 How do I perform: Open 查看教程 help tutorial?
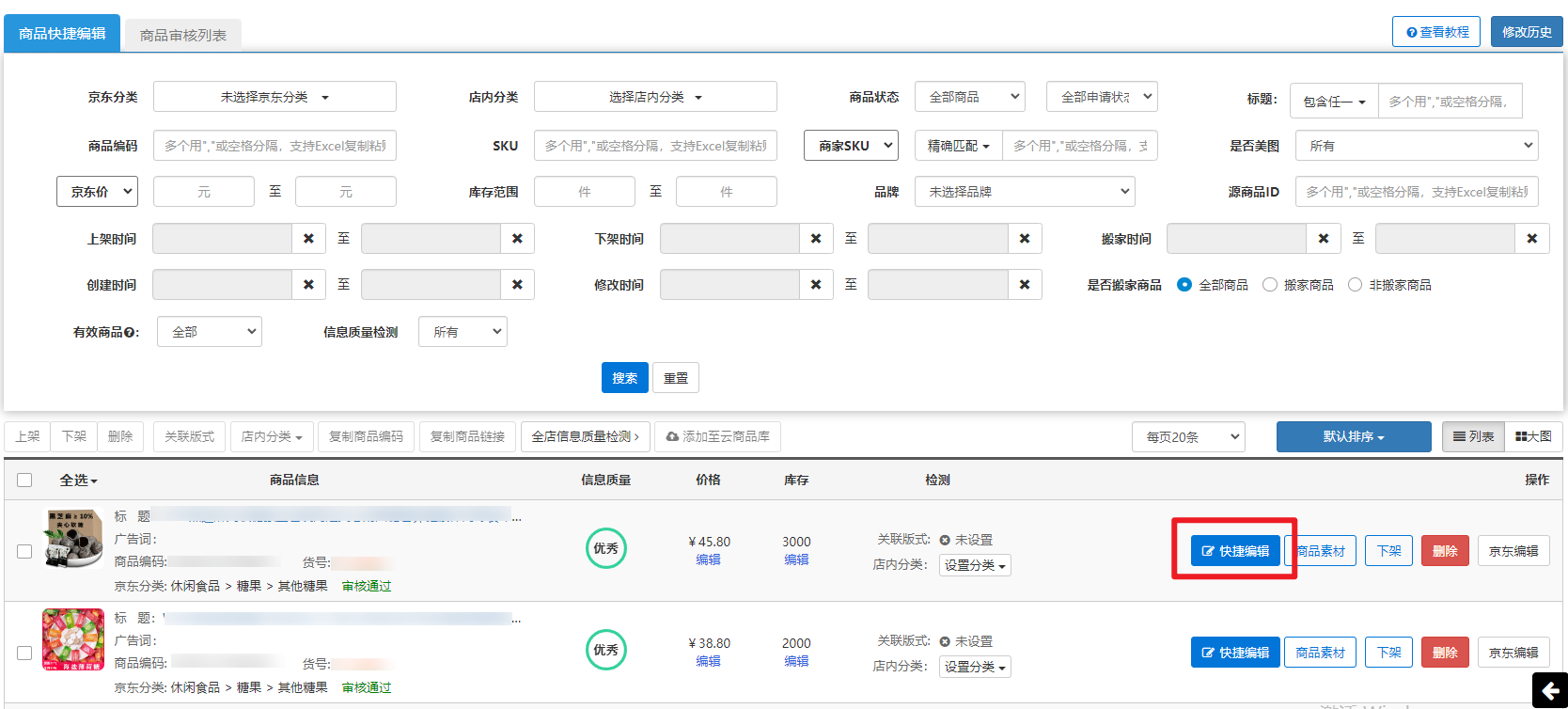click(1436, 32)
